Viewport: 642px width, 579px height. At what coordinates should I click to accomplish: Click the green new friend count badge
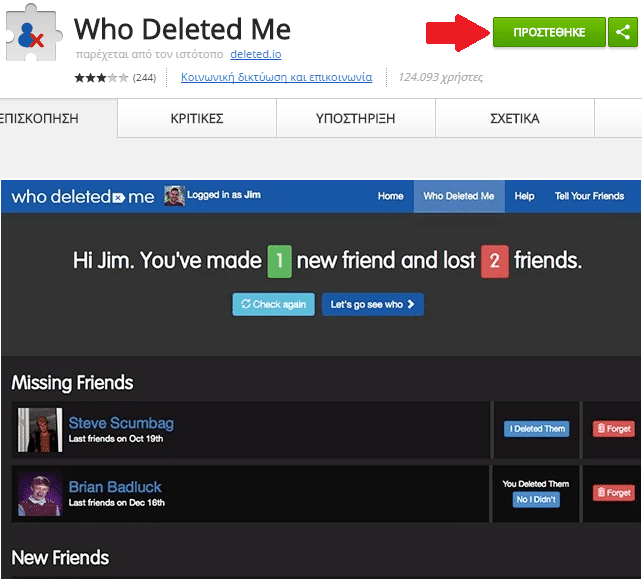(x=280, y=261)
